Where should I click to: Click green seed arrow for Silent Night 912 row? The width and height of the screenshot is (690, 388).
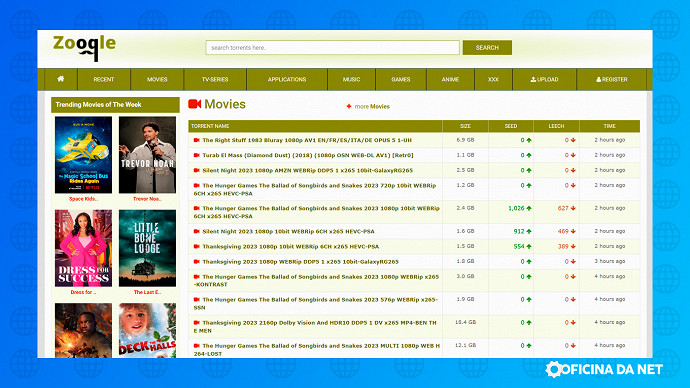(529, 231)
